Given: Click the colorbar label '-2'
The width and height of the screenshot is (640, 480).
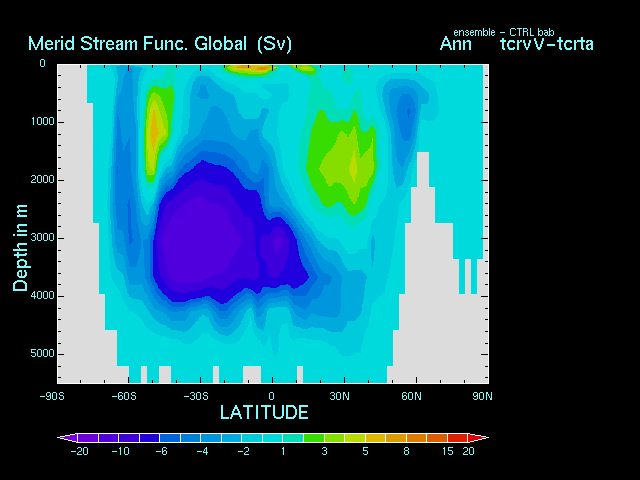Looking at the screenshot, I should [x=244, y=451].
